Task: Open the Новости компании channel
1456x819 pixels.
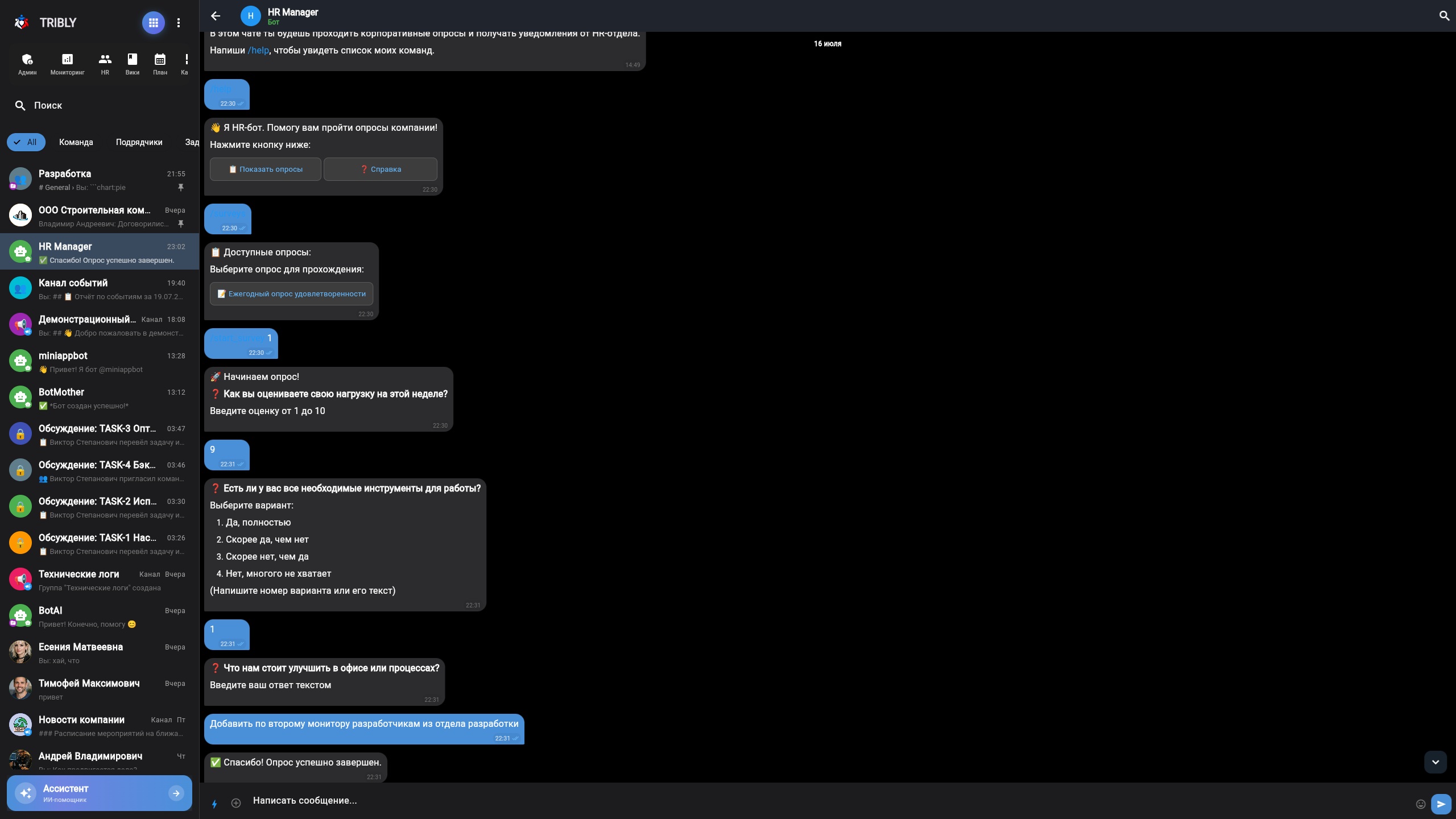Action: click(x=100, y=726)
